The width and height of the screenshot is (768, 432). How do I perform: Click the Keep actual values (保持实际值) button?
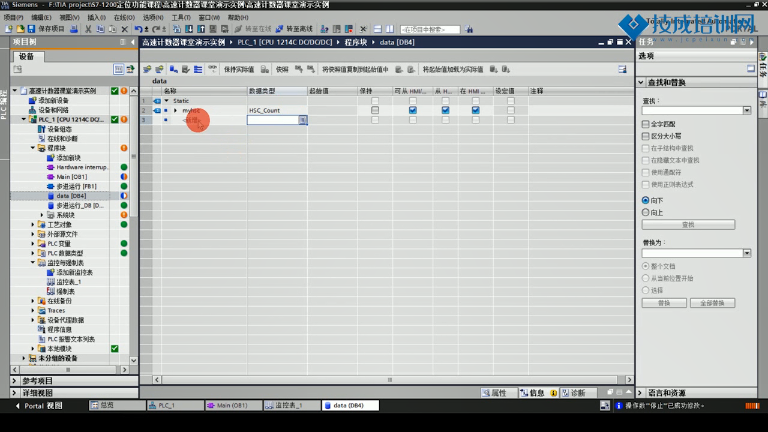pos(239,70)
